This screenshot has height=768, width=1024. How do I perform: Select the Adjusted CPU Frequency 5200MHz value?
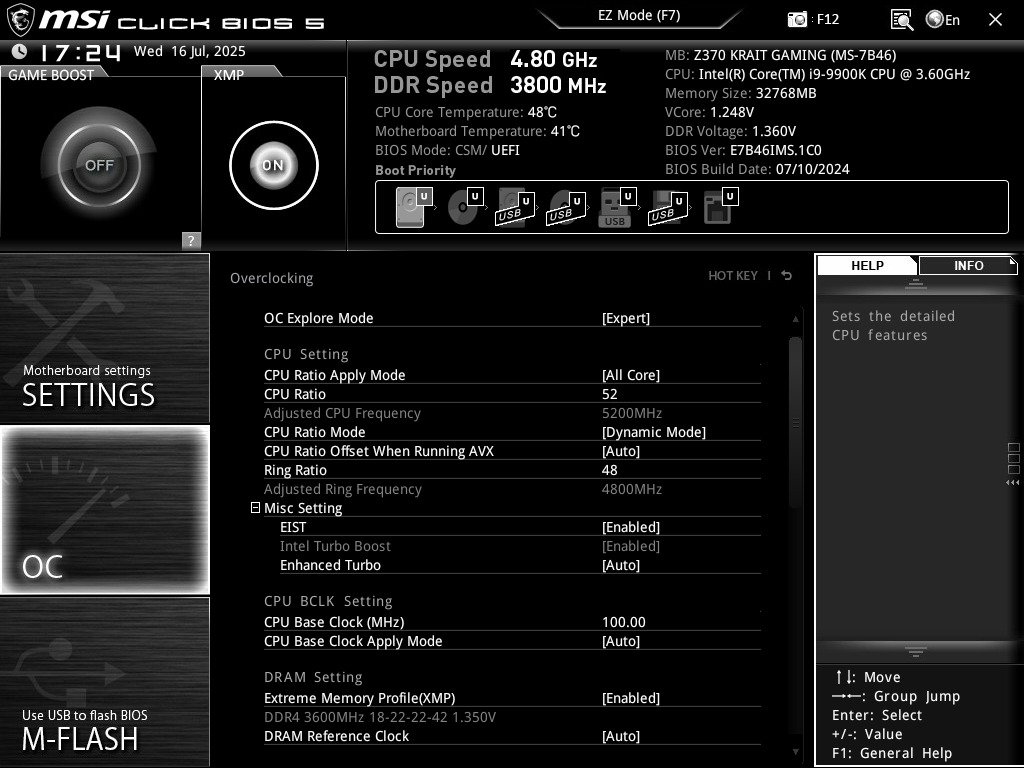632,413
